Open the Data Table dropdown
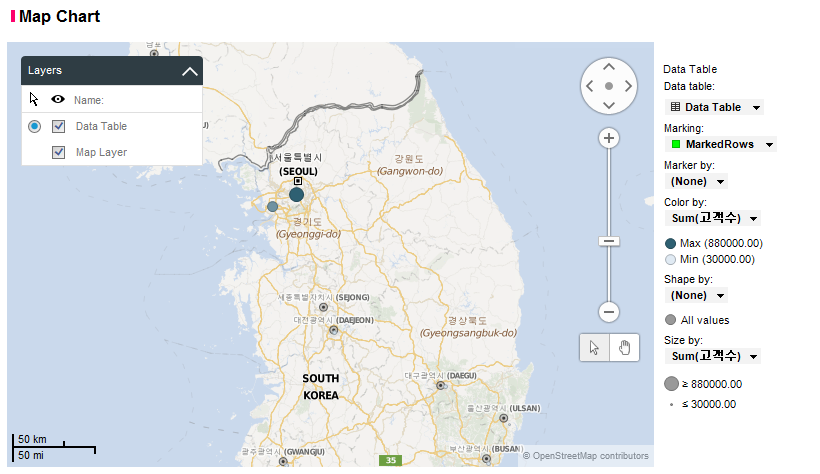Screen dimensions: 820x474 (x=714, y=107)
